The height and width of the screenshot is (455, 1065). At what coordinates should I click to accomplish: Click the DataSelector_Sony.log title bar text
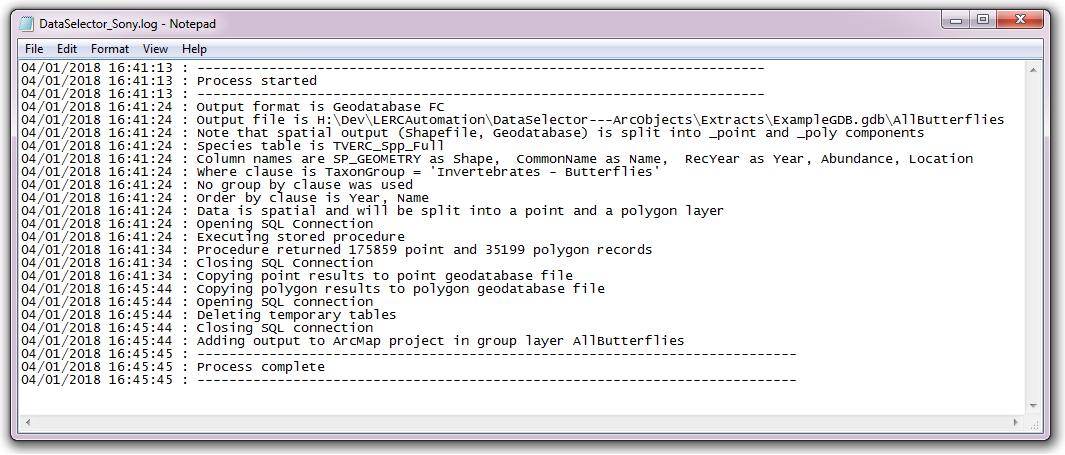127,24
